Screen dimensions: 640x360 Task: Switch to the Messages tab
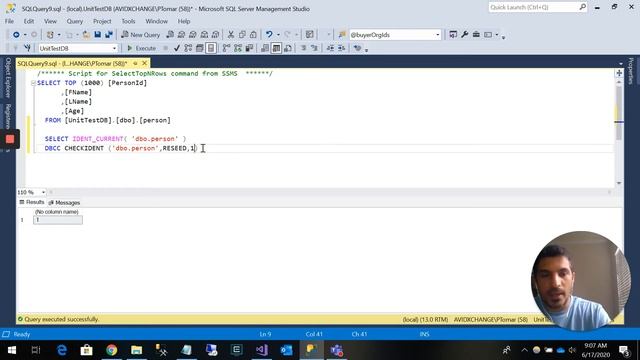coord(64,202)
